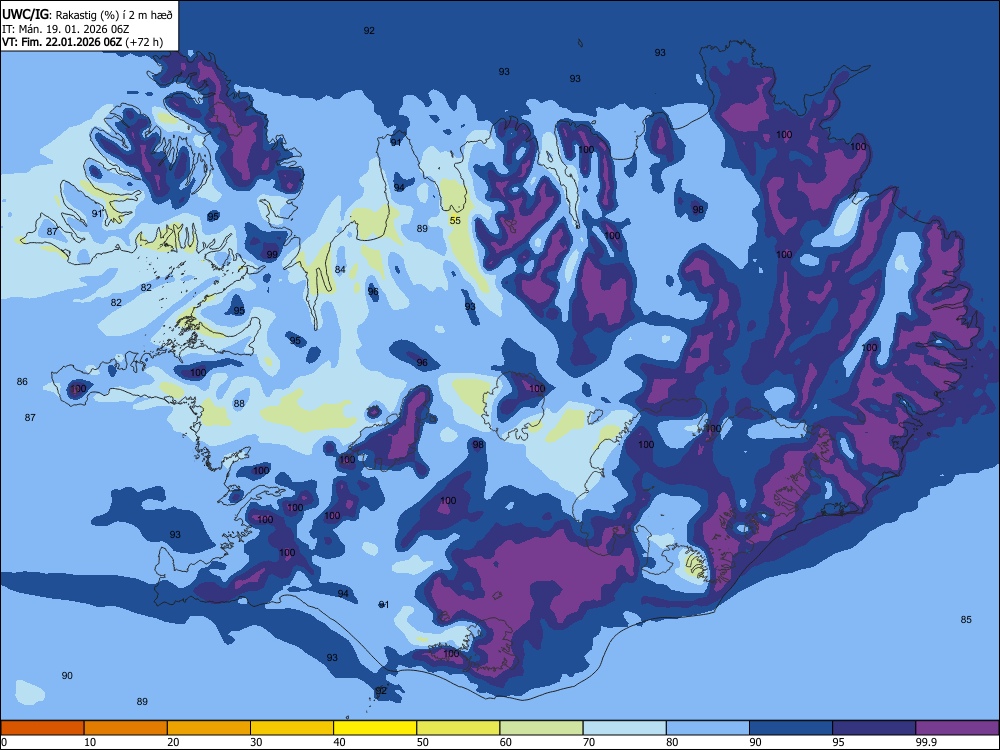Click the '88' humidity value on the map
Image resolution: width=1000 pixels, height=750 pixels.
tap(239, 403)
